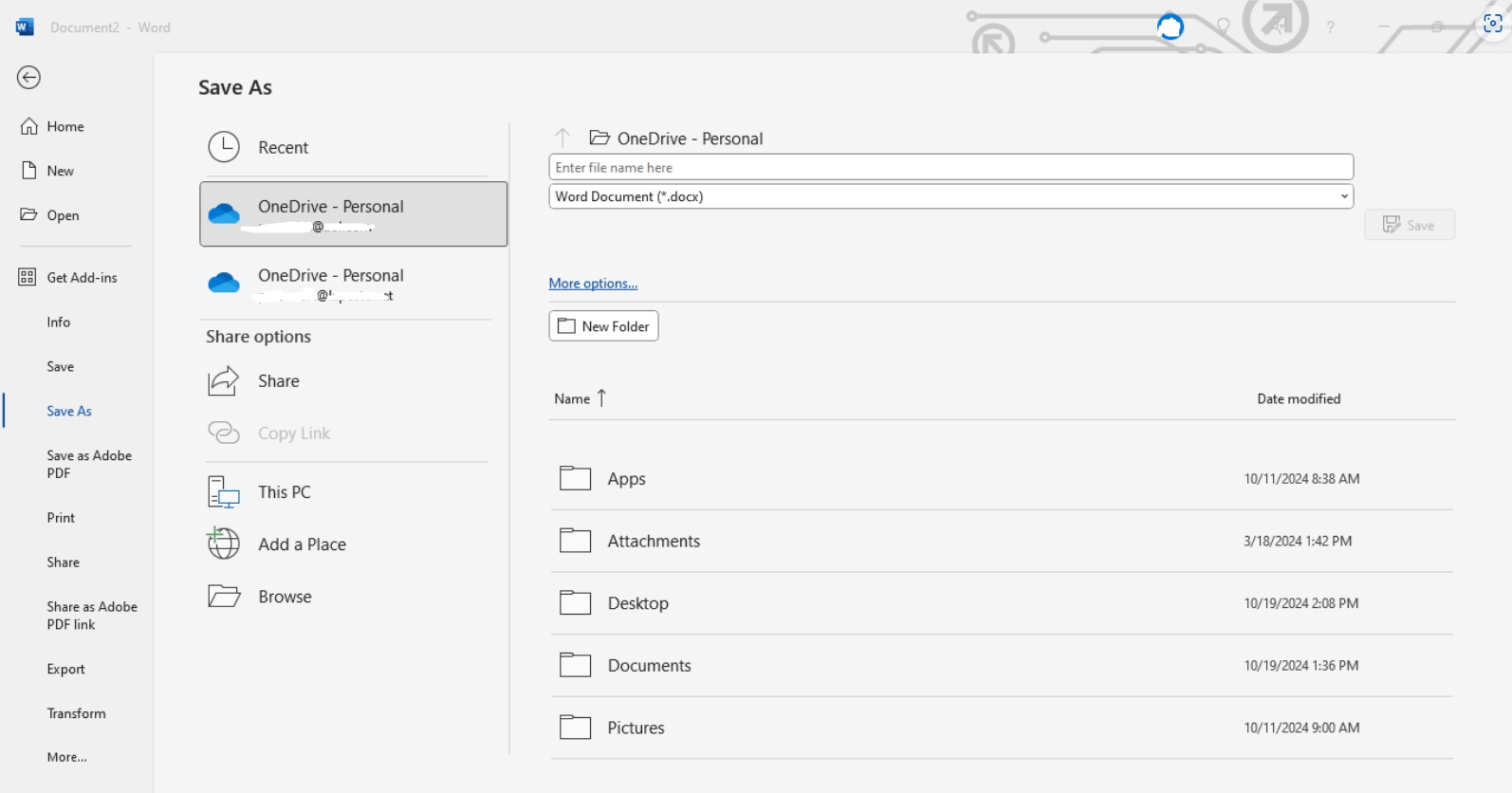Open the Browse folder icon
The width and height of the screenshot is (1512, 793).
(224, 597)
